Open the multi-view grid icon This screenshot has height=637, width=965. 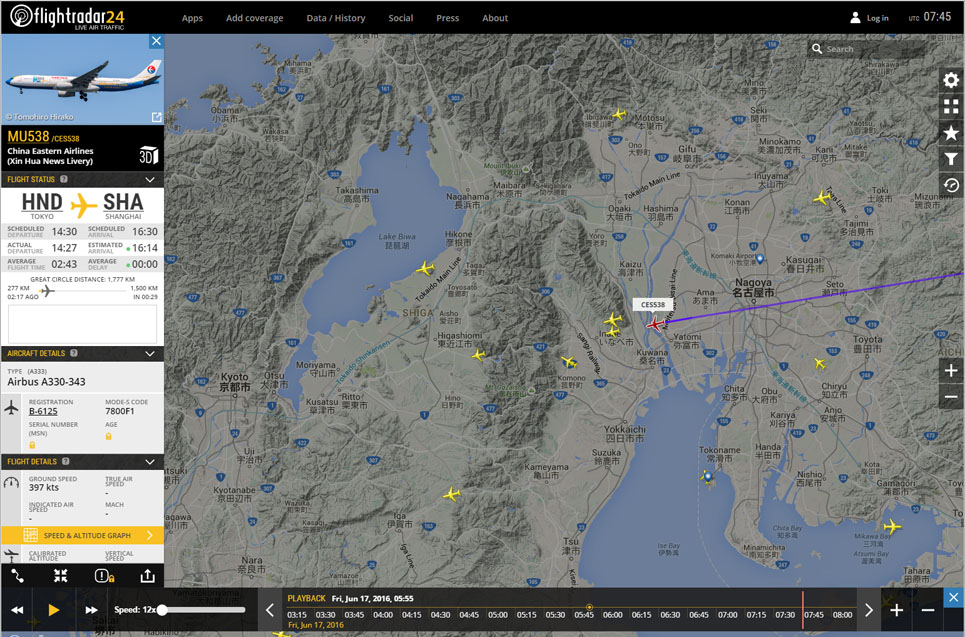pos(951,106)
